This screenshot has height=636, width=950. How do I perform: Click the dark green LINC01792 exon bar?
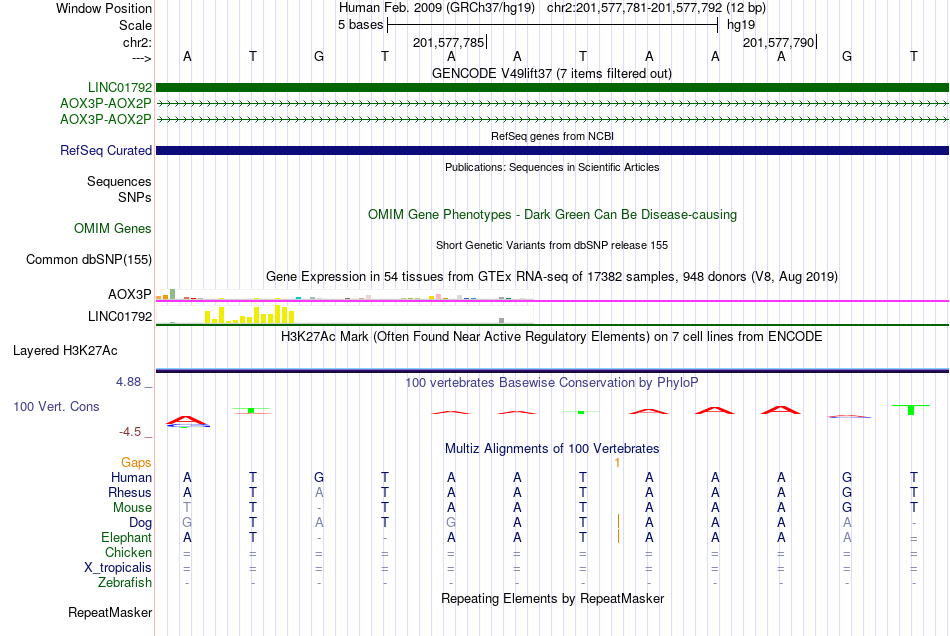click(x=552, y=87)
